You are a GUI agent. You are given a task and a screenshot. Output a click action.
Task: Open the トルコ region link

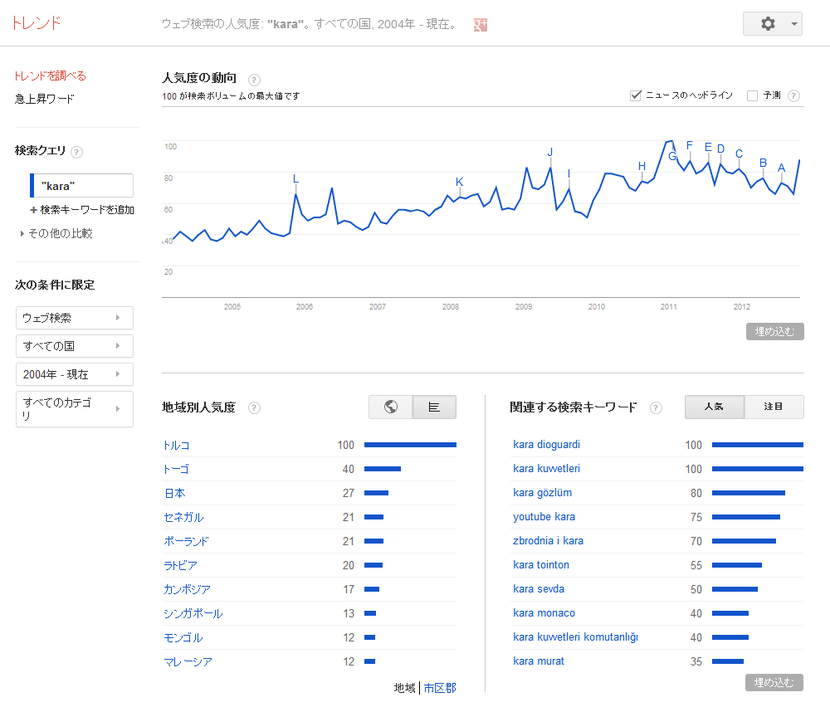click(176, 445)
